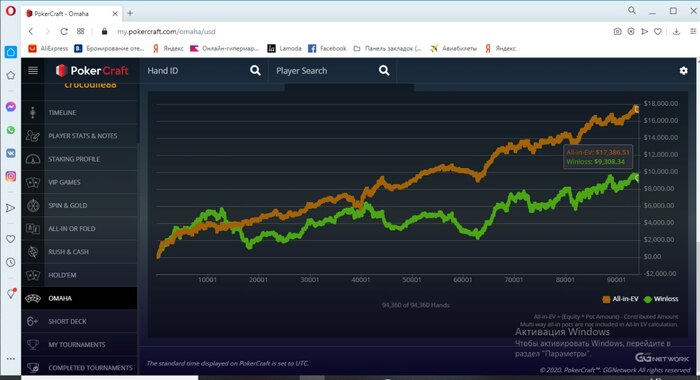Select the PokerCraft - Omaha tab
Screen dimensions: 700x380
point(71,14)
